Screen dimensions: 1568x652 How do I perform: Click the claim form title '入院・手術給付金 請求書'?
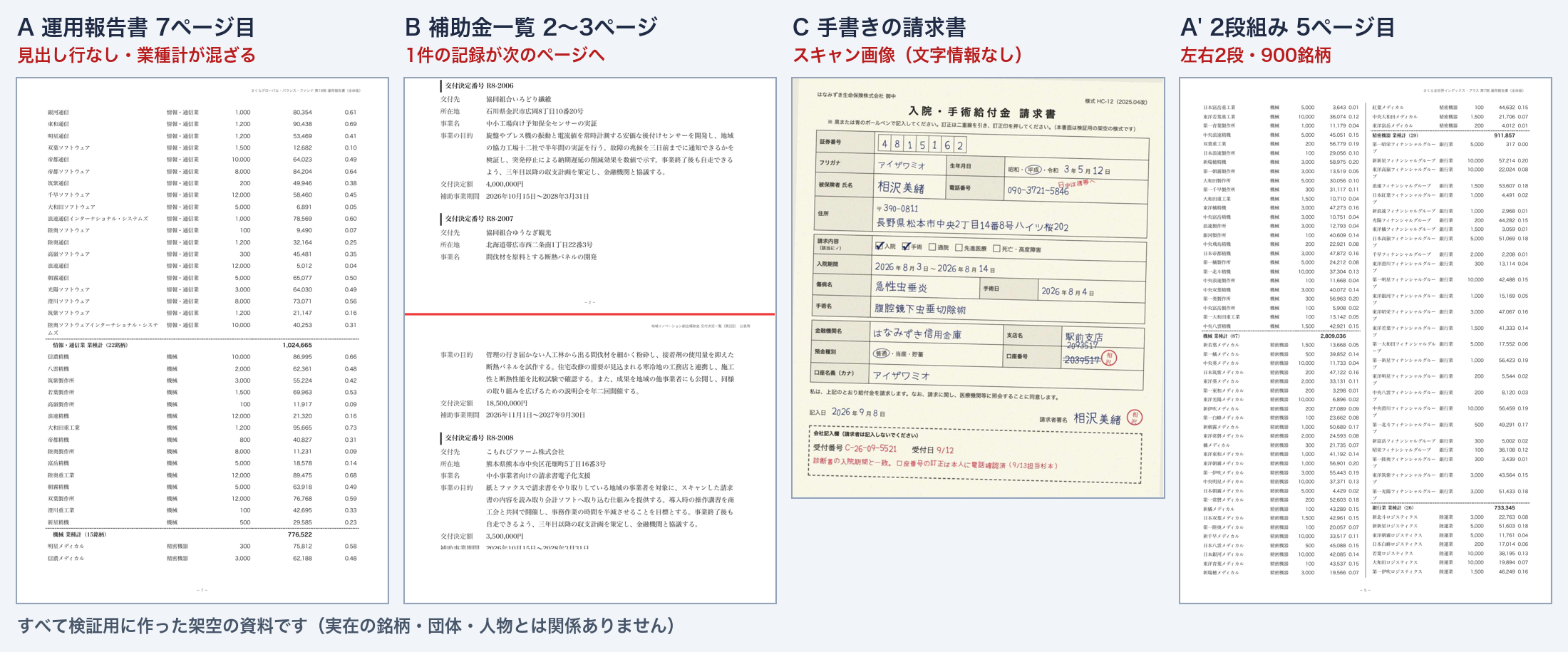[x=982, y=113]
